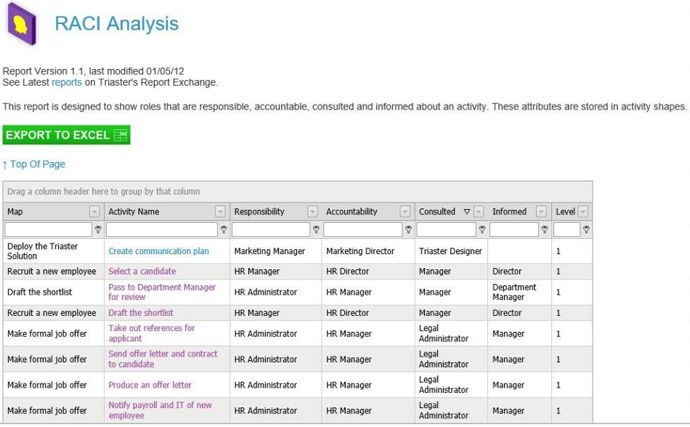Open the Level column header dropdown
The height and width of the screenshot is (427, 690).
[583, 212]
